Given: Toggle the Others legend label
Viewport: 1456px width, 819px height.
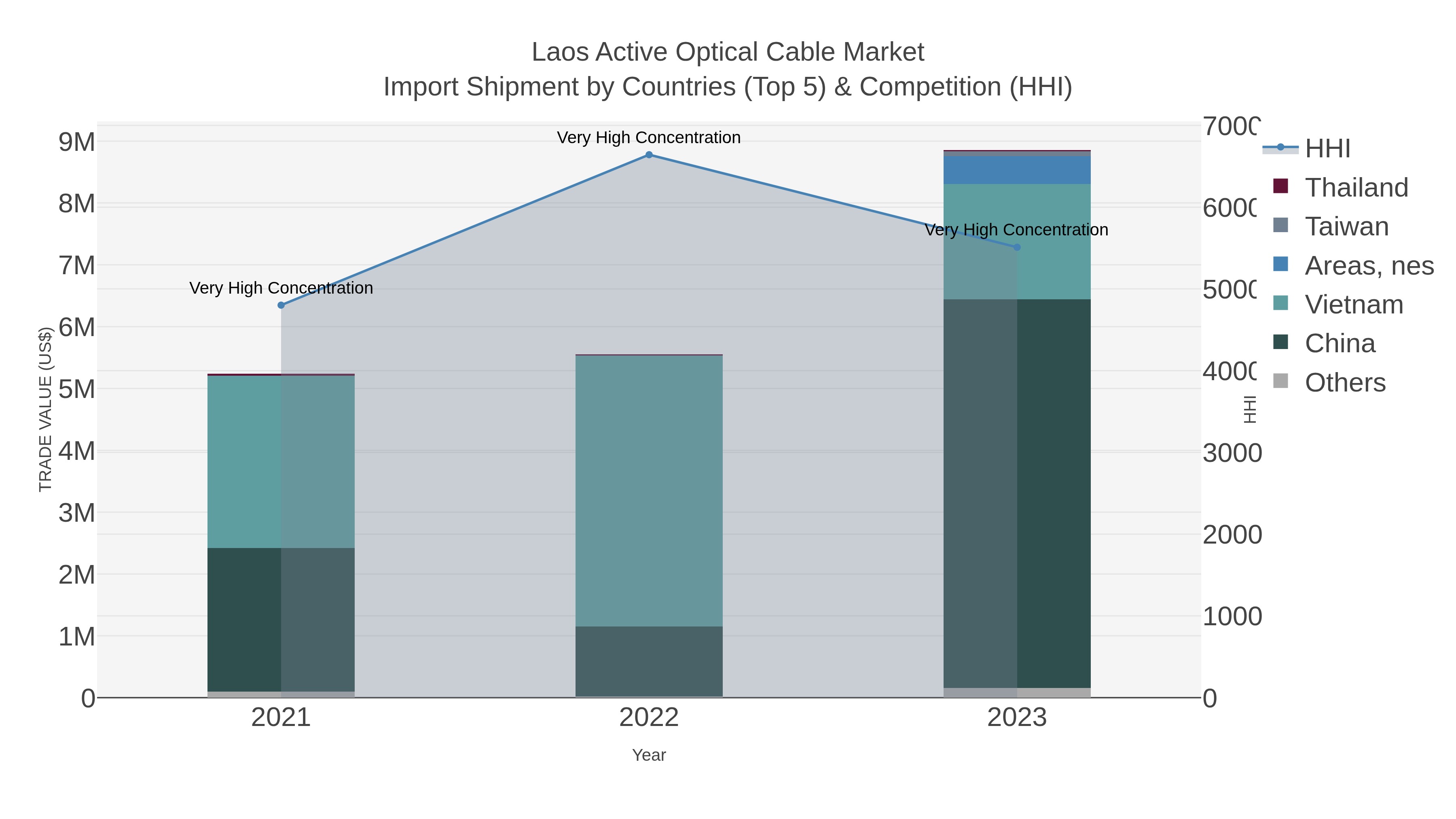Looking at the screenshot, I should pos(1345,383).
